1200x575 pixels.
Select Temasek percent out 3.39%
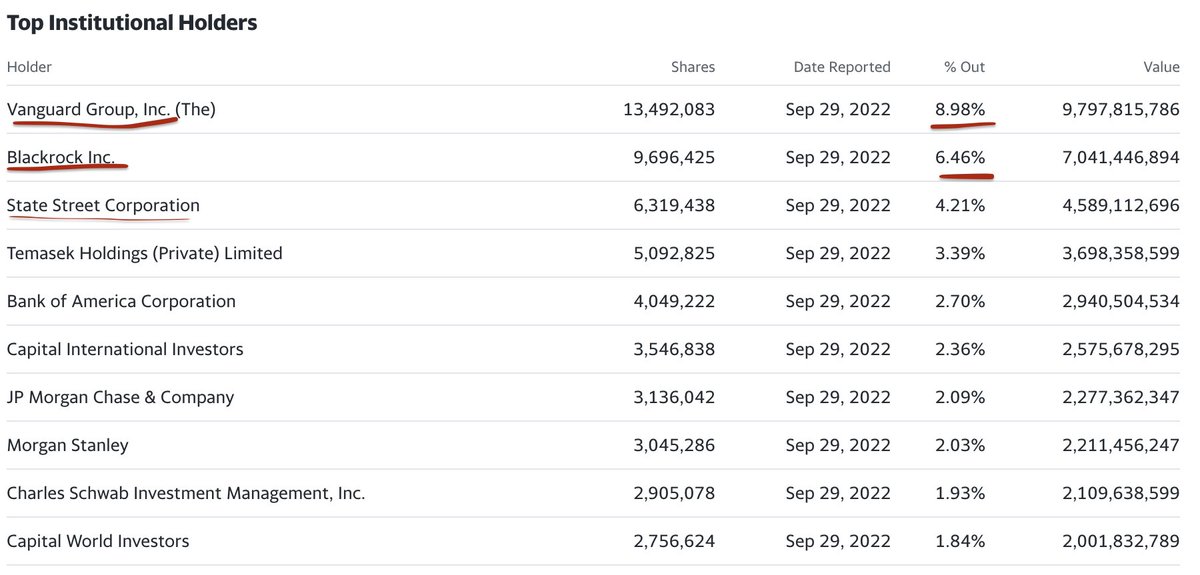point(960,253)
